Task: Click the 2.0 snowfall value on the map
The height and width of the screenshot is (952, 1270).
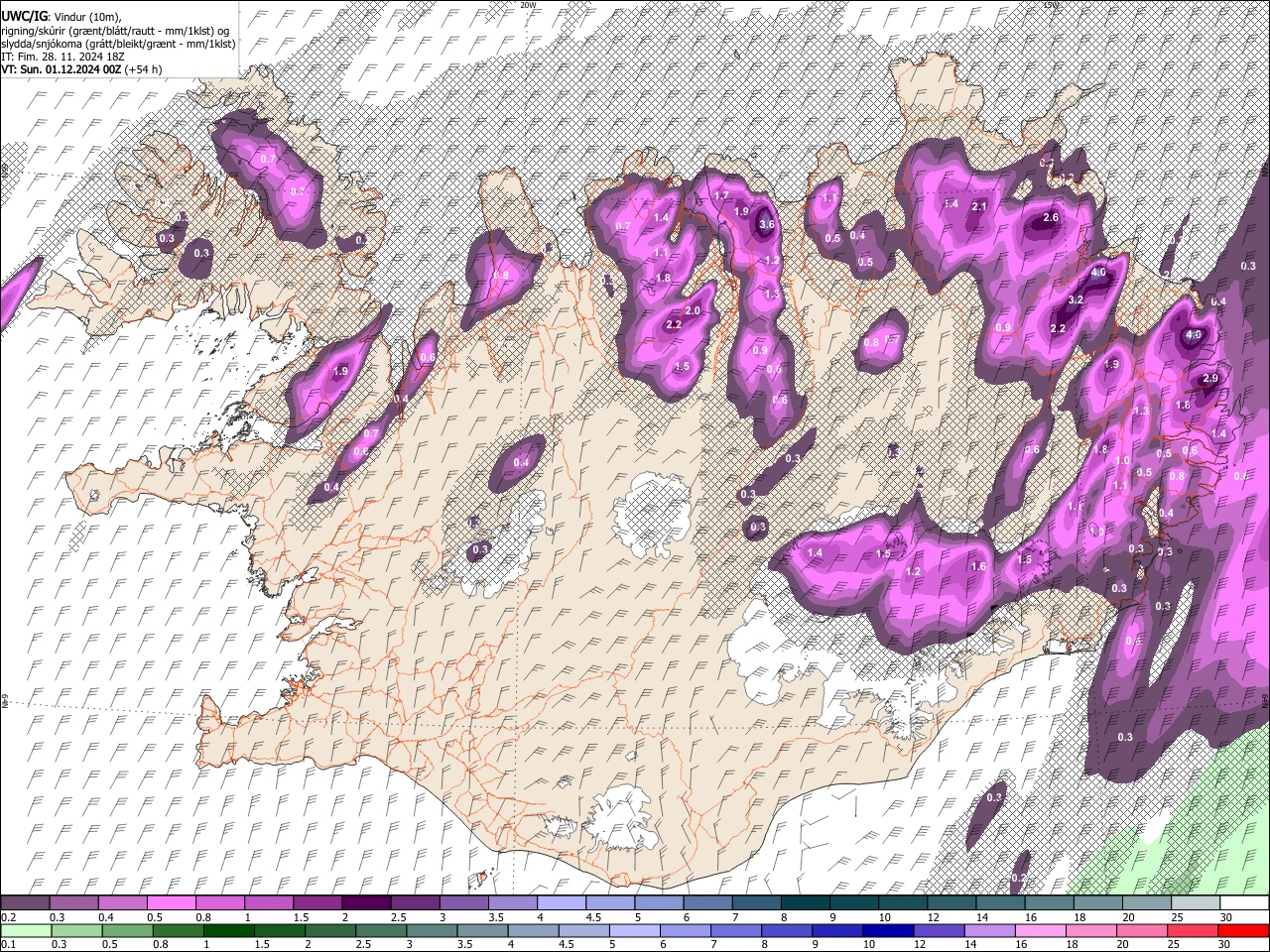Action: pos(693,310)
